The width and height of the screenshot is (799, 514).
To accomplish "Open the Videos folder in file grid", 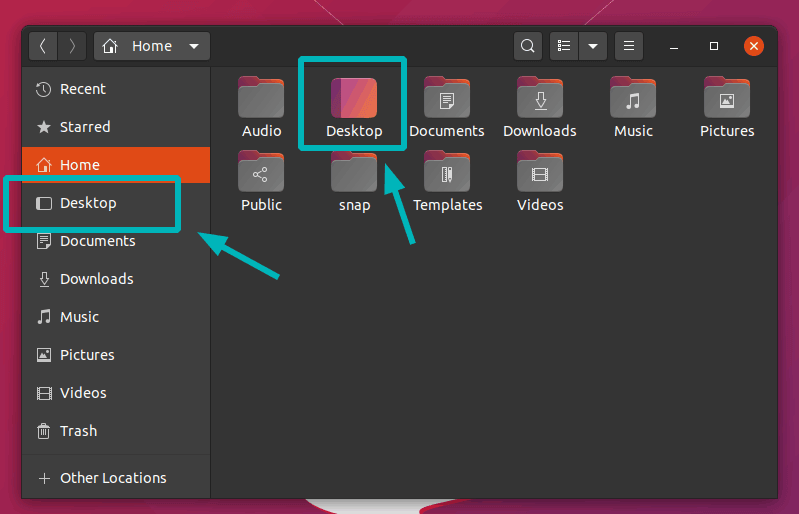I will pyautogui.click(x=540, y=173).
